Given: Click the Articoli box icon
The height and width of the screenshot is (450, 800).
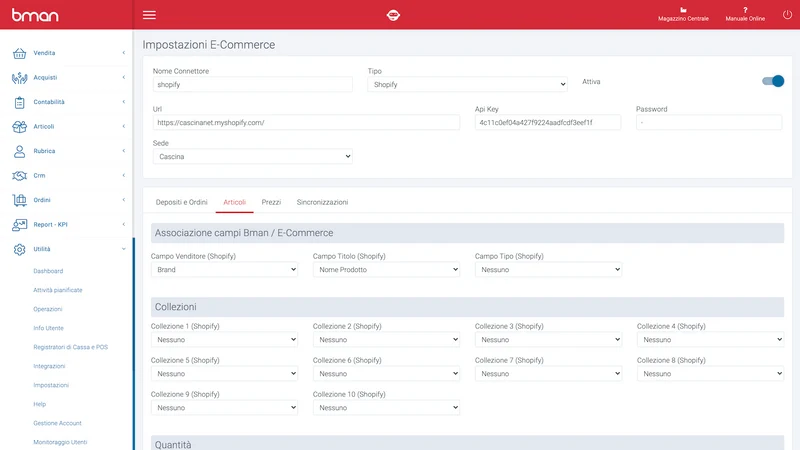Looking at the screenshot, I should pyautogui.click(x=19, y=127).
